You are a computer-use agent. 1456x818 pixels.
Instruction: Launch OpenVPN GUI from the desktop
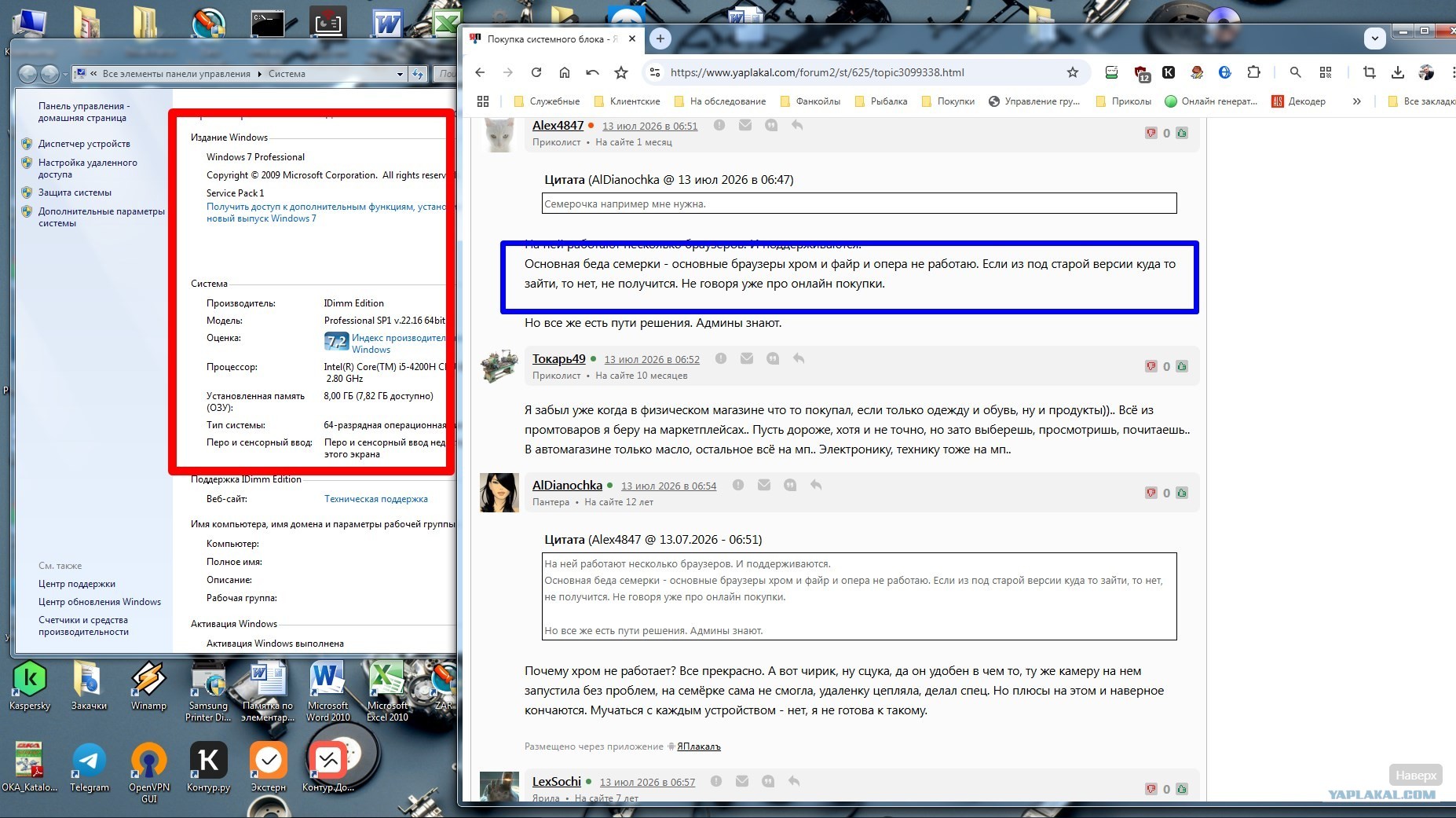[148, 773]
